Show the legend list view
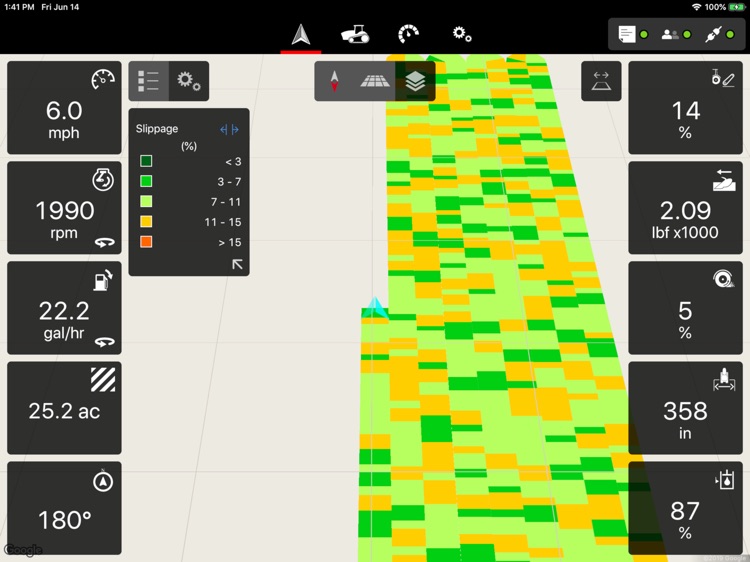Viewport: 750px width, 562px height. (x=149, y=81)
